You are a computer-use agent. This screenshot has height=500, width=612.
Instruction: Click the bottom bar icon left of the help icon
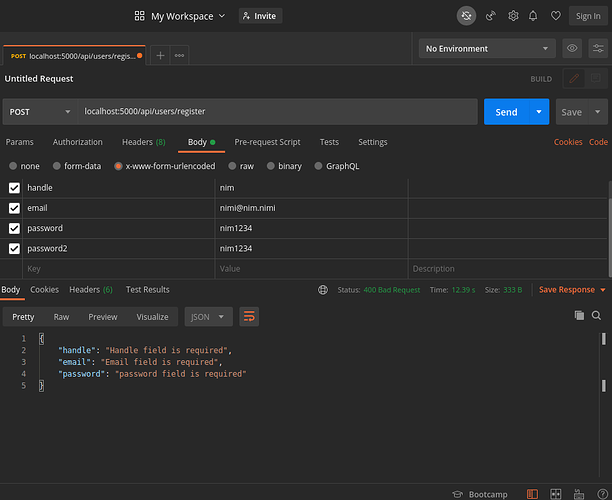click(579, 494)
